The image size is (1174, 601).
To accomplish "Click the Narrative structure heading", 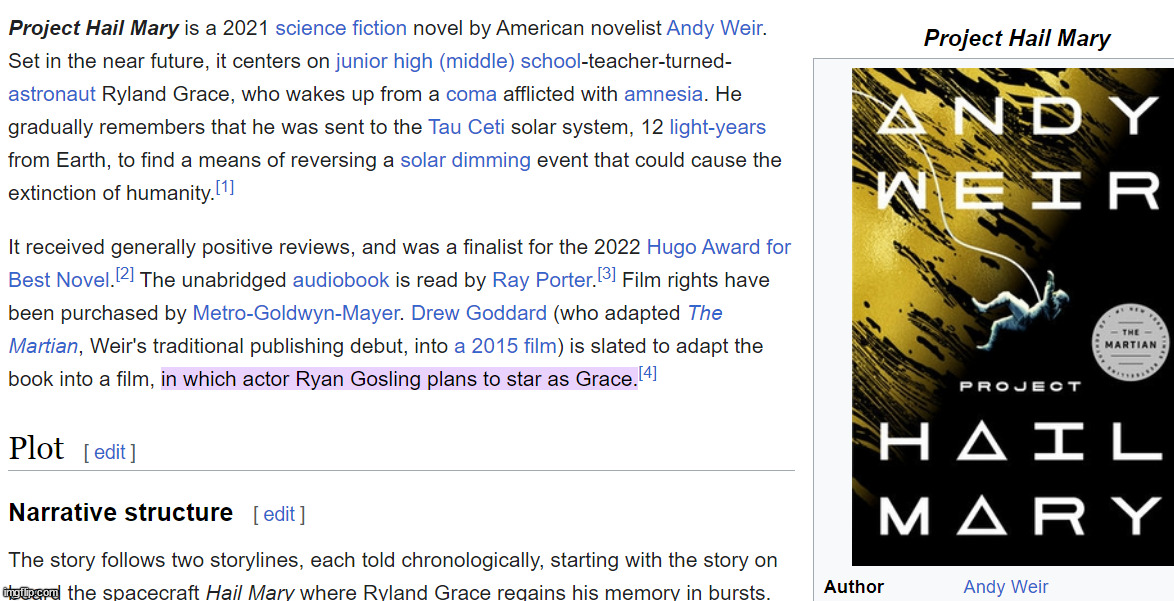I will click(121, 513).
